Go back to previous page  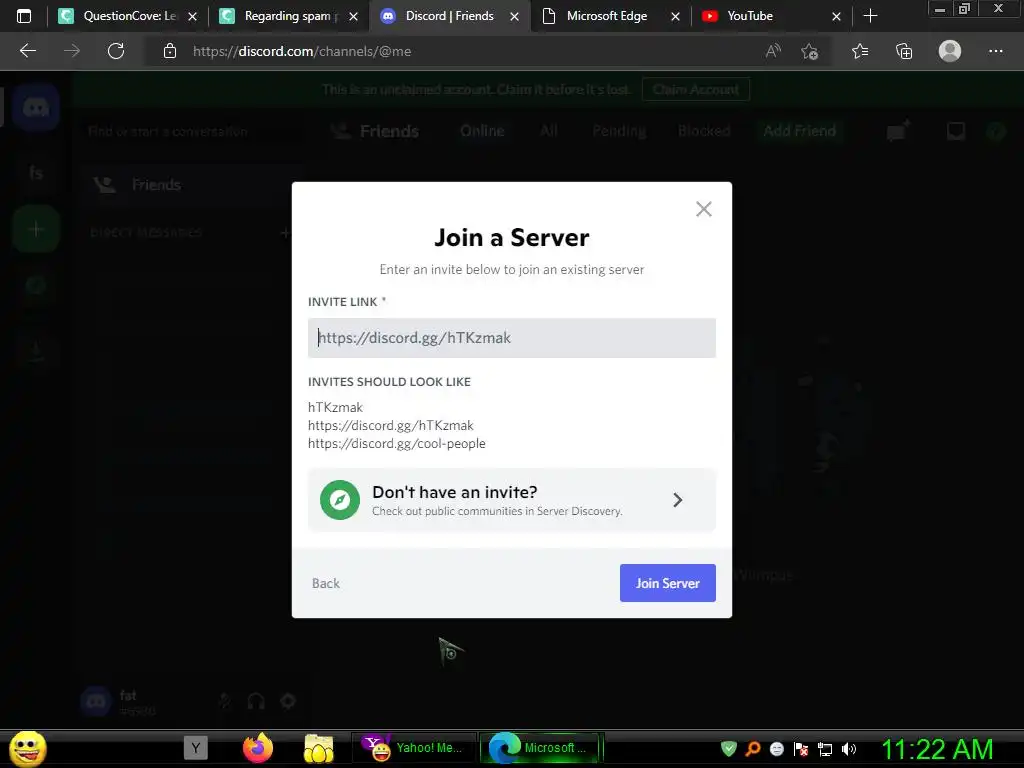tap(27, 51)
